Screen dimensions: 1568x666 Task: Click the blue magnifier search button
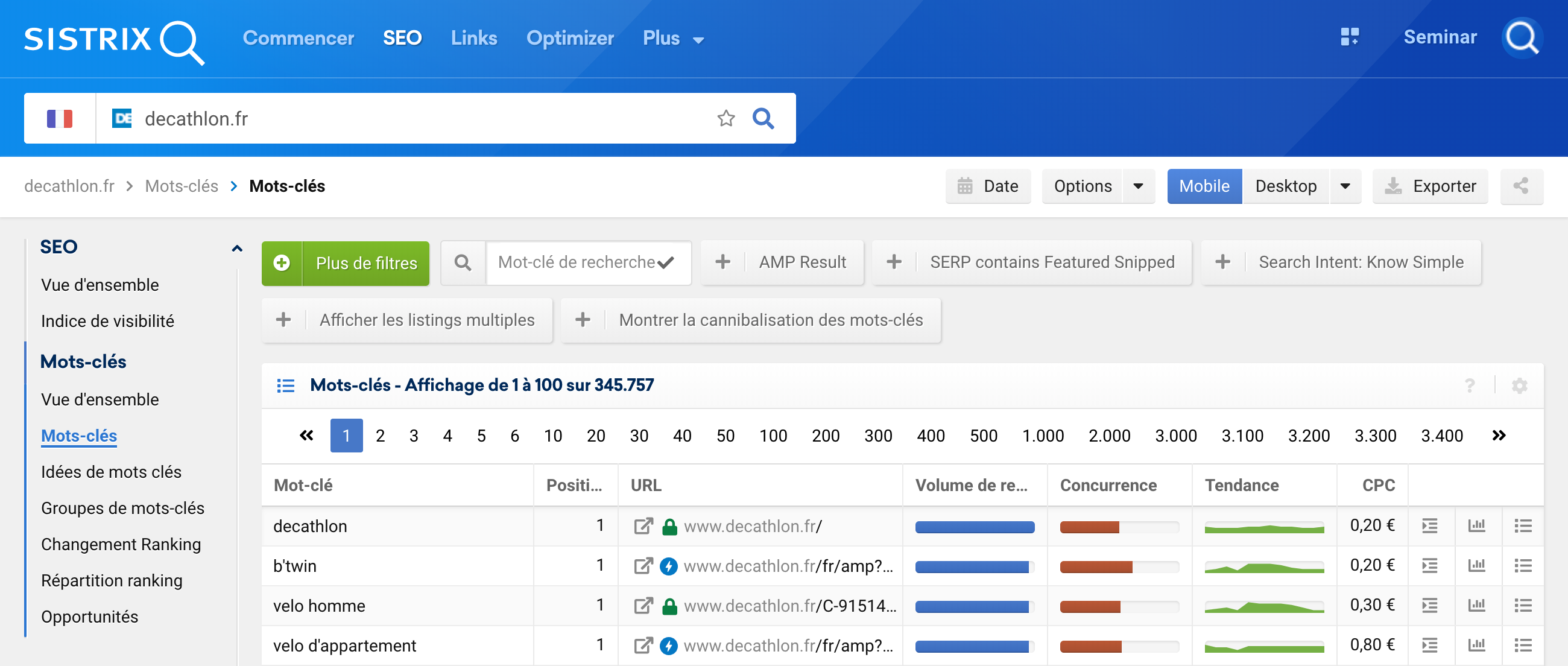tap(763, 118)
